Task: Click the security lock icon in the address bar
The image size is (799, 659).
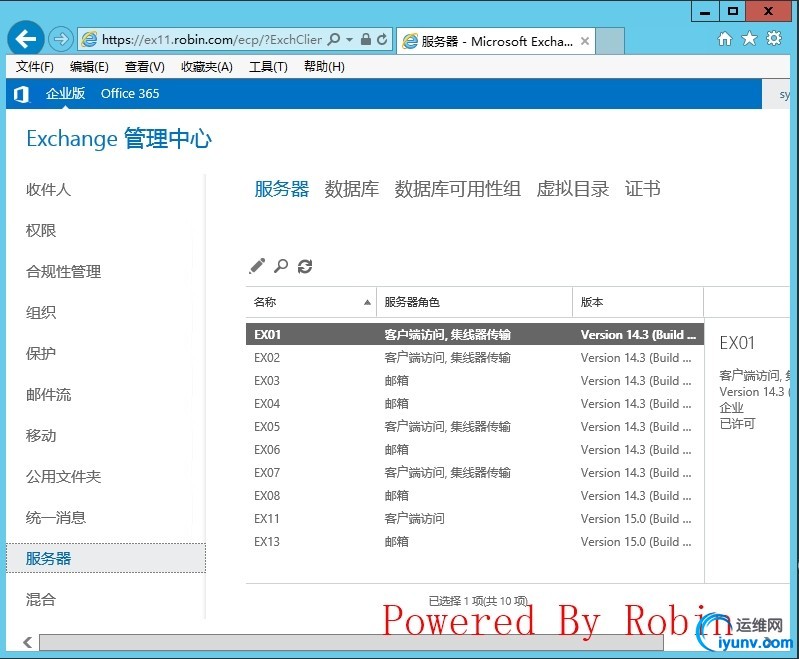Action: (x=365, y=39)
